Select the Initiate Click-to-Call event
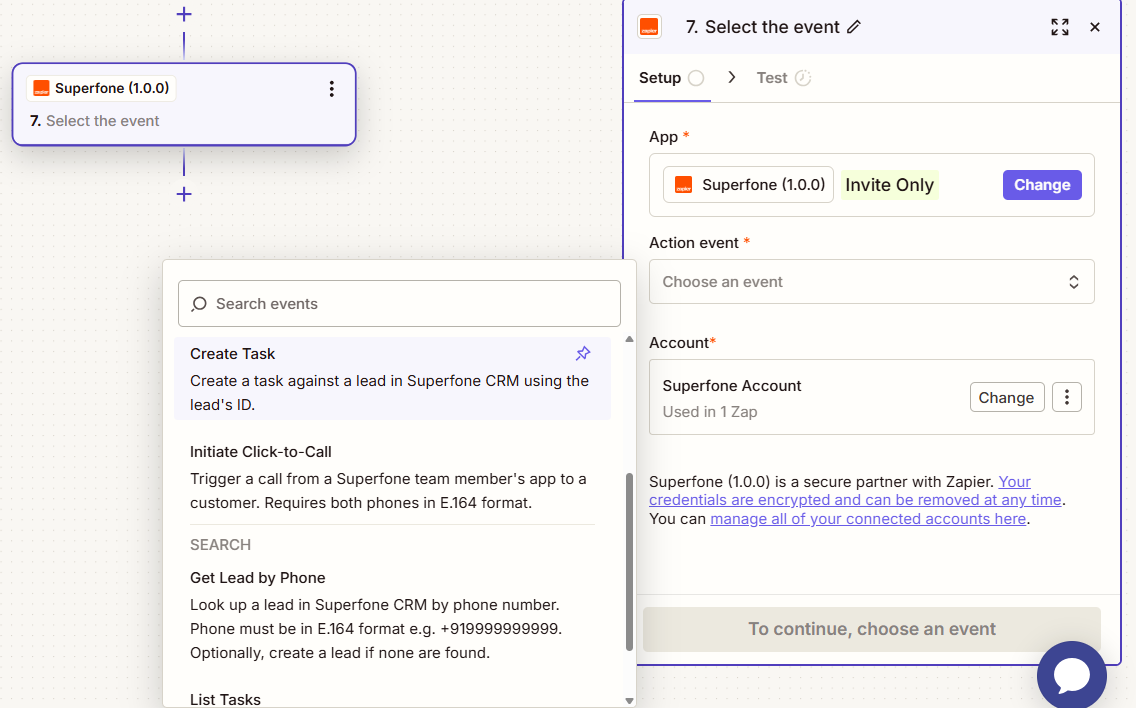1136x708 pixels. tap(393, 477)
